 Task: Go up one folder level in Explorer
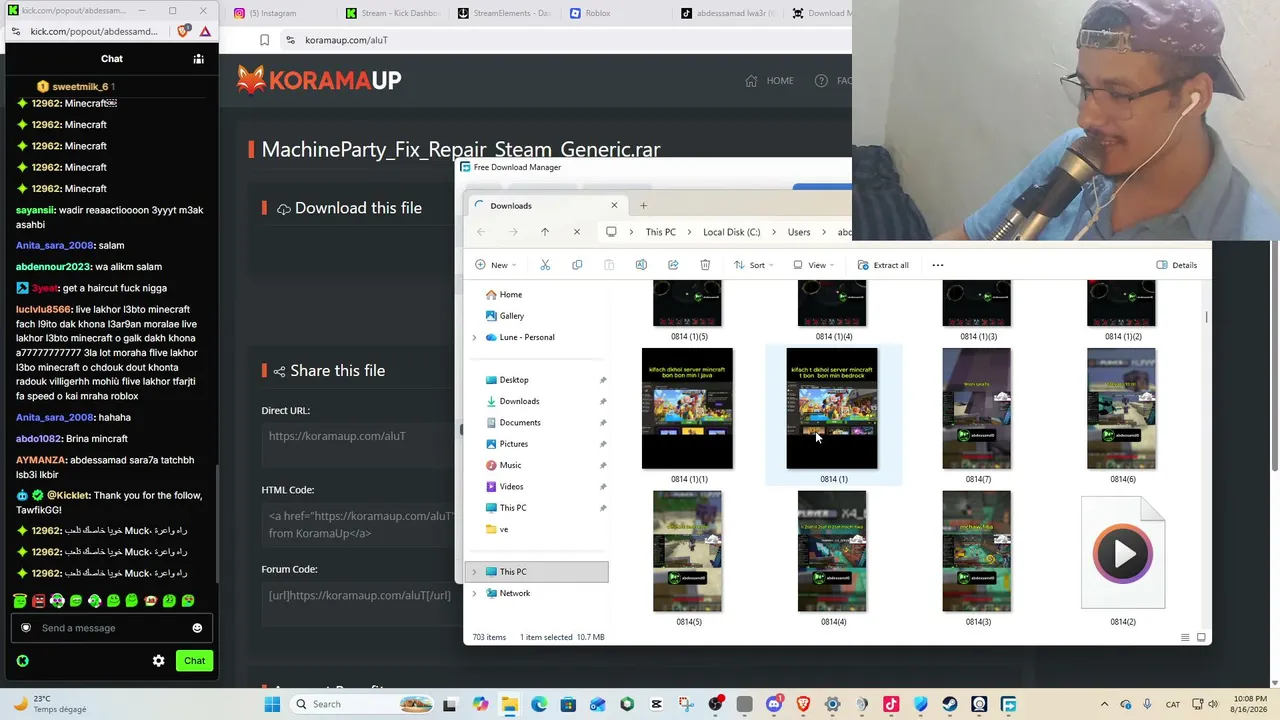(x=545, y=232)
